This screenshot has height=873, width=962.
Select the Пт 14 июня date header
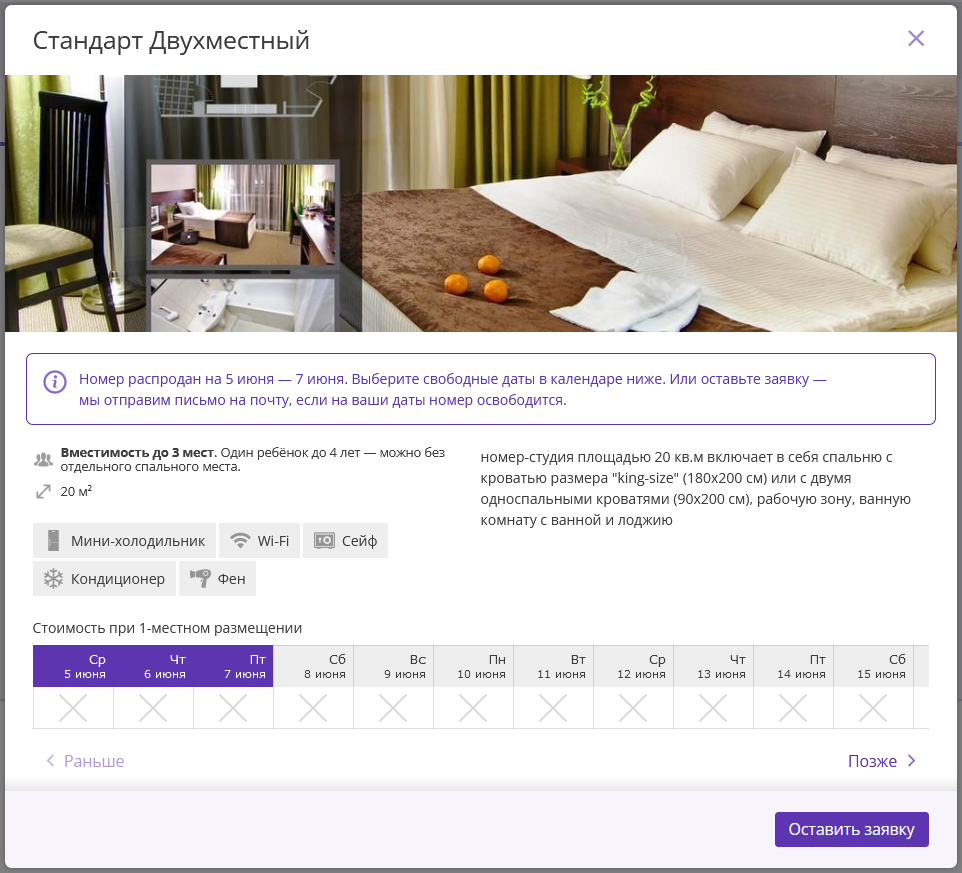point(793,666)
